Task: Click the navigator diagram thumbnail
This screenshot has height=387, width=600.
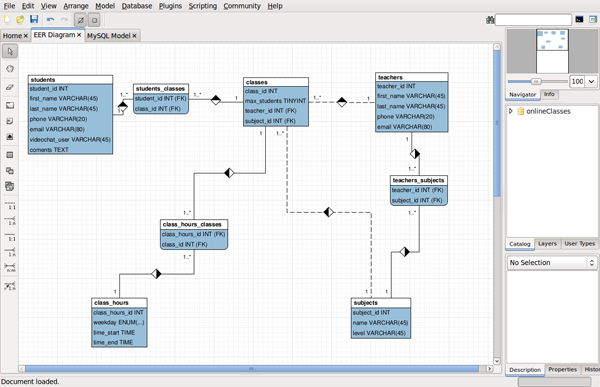Action: (x=552, y=40)
